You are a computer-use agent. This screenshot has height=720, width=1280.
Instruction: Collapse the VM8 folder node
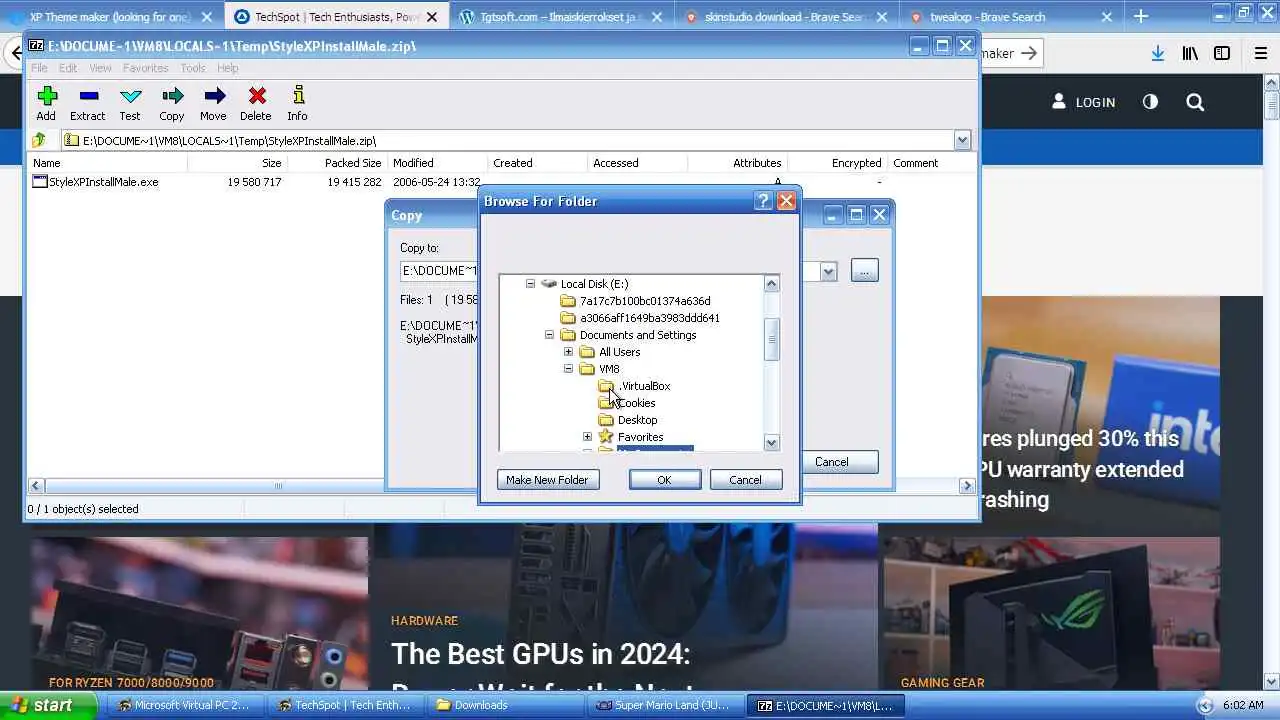coord(568,369)
